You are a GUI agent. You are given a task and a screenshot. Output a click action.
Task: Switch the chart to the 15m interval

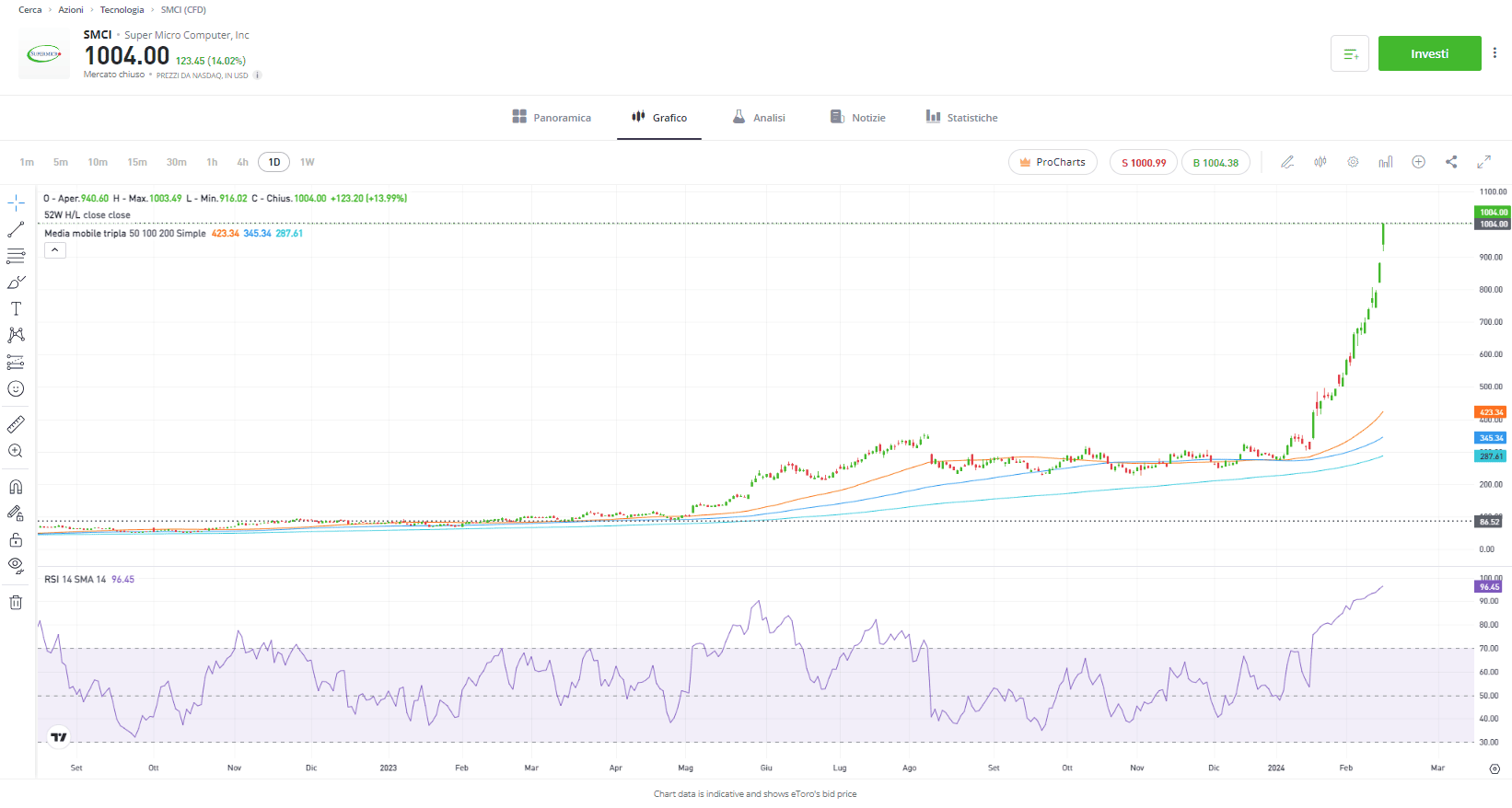tap(137, 162)
